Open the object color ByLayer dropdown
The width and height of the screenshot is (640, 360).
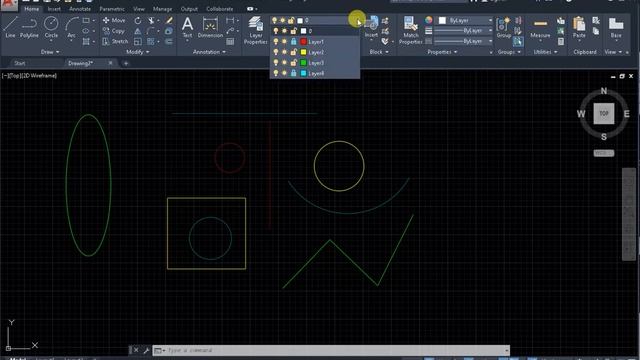pos(466,20)
